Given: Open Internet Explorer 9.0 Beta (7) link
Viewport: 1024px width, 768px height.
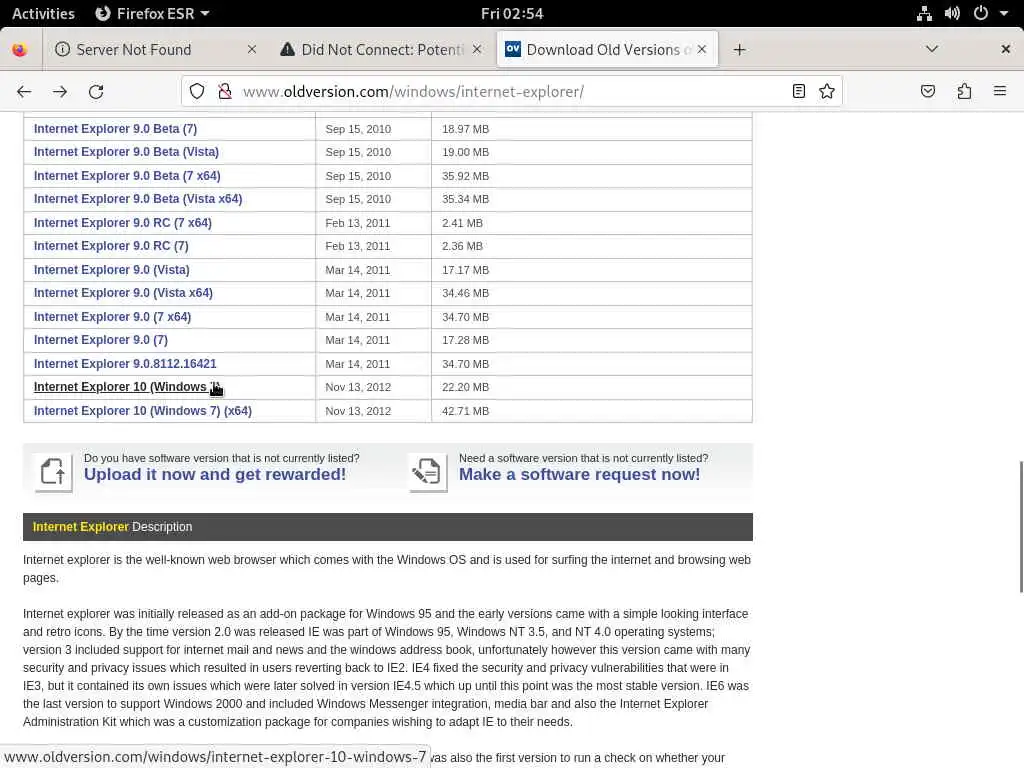Looking at the screenshot, I should (116, 129).
